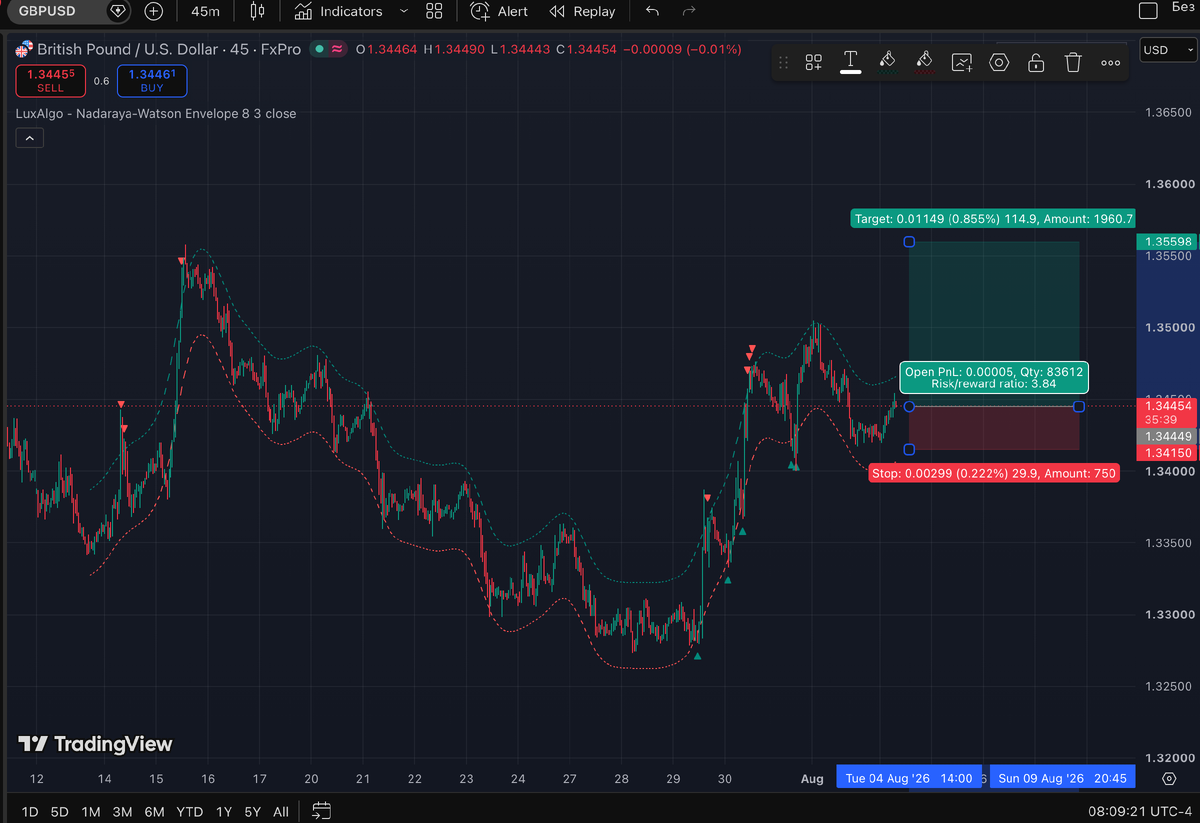1200x823 pixels.
Task: Click the undo arrow
Action: (653, 11)
